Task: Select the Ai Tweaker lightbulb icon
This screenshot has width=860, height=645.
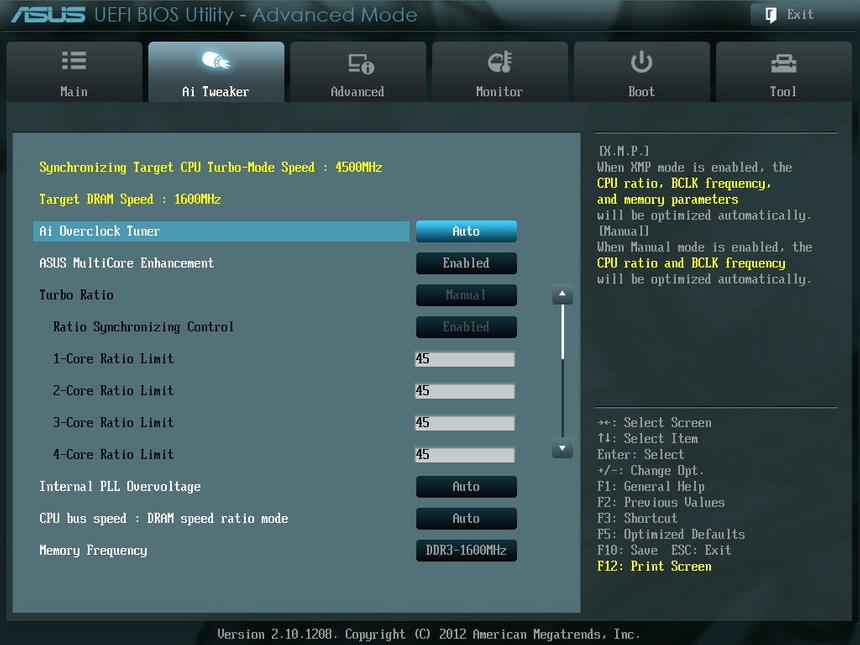Action: [216, 62]
